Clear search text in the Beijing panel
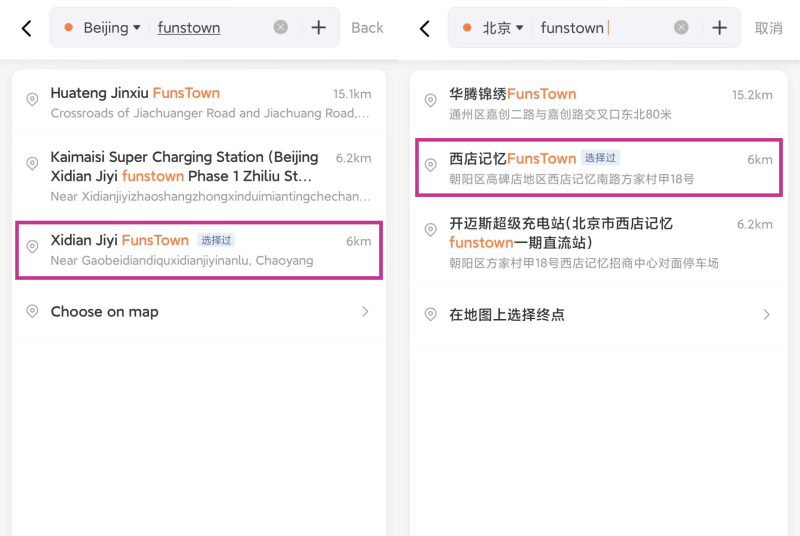This screenshot has height=536, width=800. point(281,27)
